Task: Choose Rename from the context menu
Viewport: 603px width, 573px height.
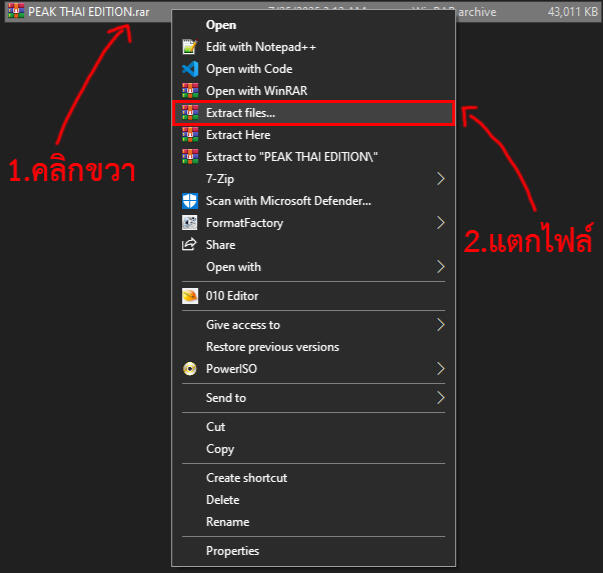Action: [227, 522]
